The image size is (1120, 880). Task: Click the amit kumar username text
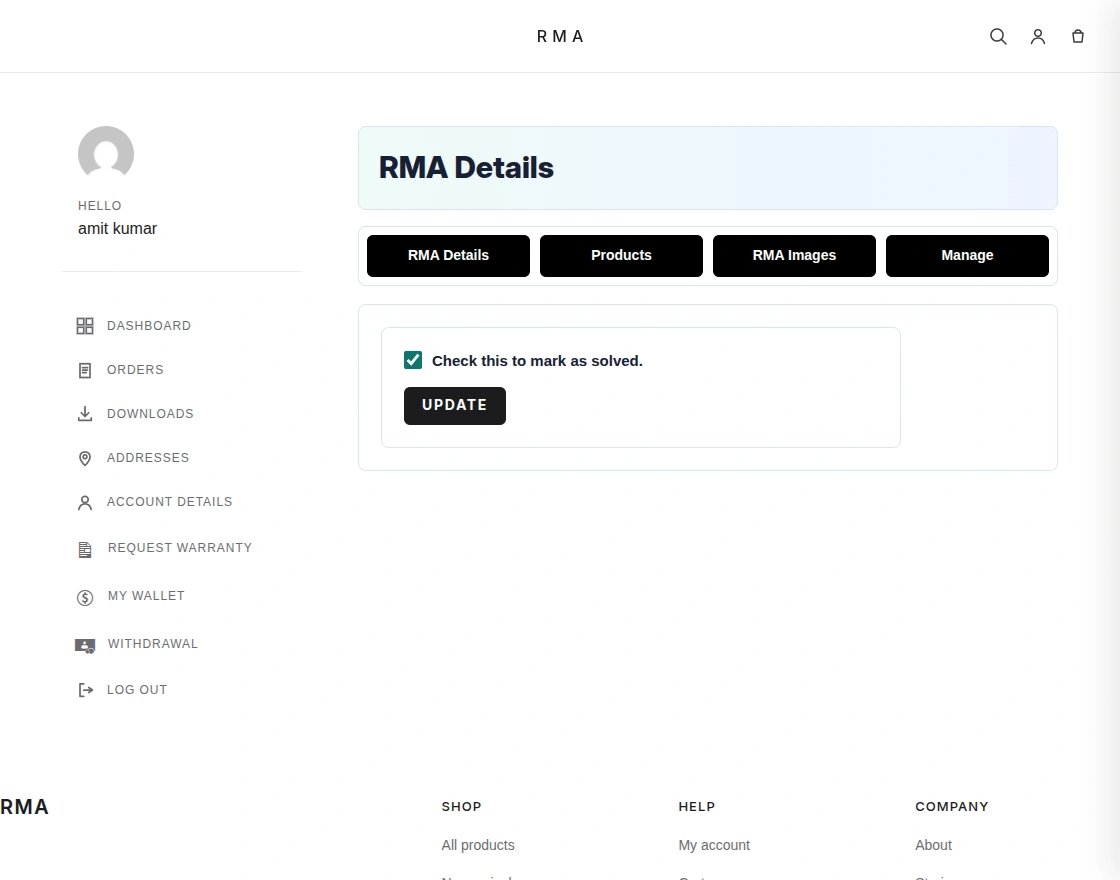coord(117,229)
